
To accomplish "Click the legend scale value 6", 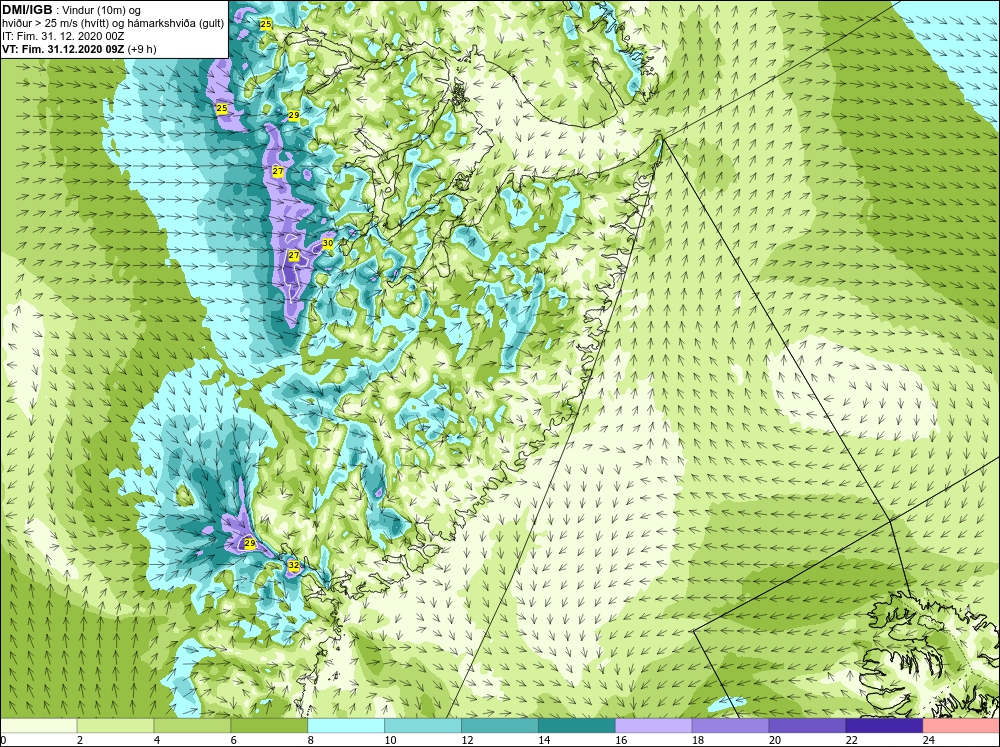I will point(233,740).
